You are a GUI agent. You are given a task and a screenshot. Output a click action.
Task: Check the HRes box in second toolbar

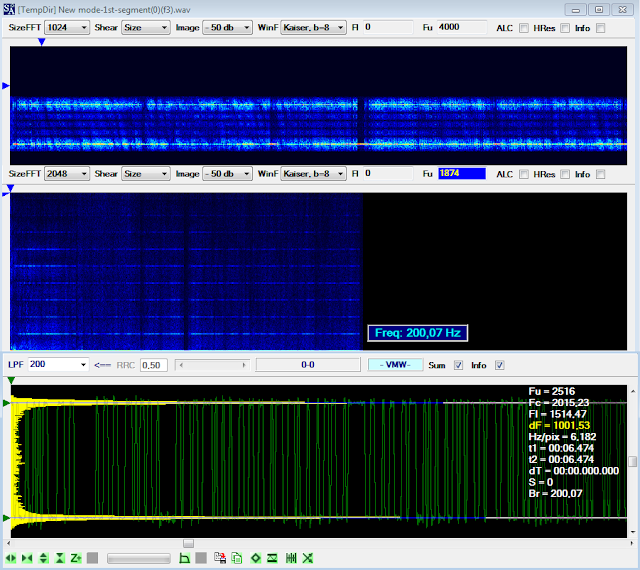point(566,174)
